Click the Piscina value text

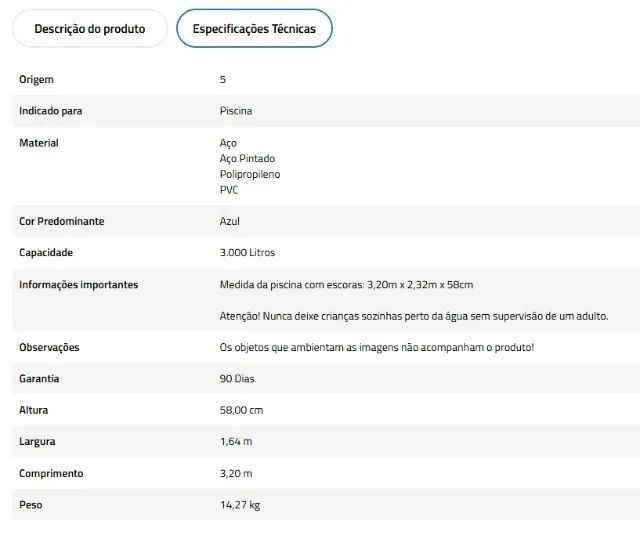pyautogui.click(x=236, y=111)
